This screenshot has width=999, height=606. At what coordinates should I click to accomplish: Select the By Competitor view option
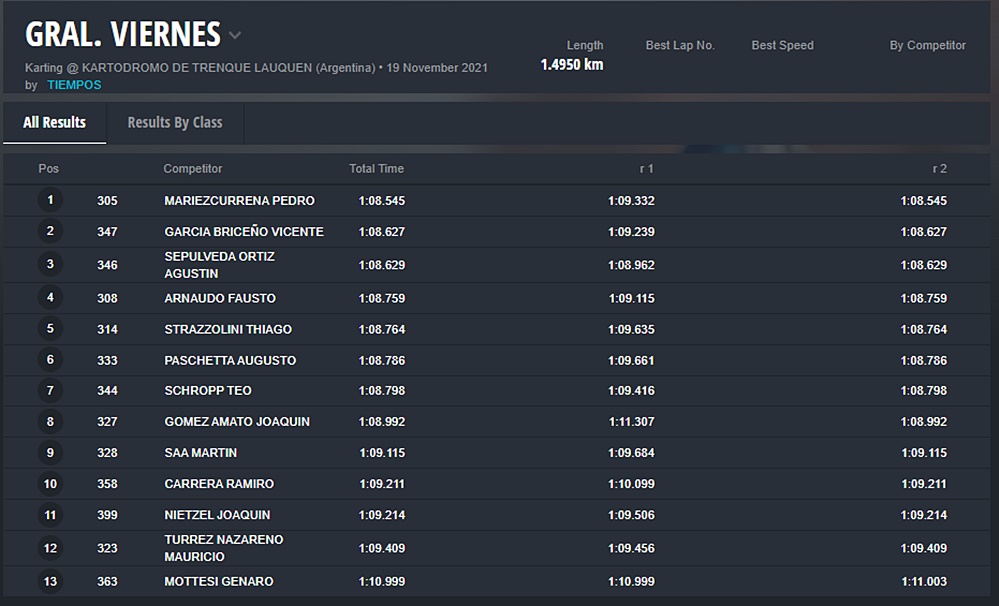927,45
